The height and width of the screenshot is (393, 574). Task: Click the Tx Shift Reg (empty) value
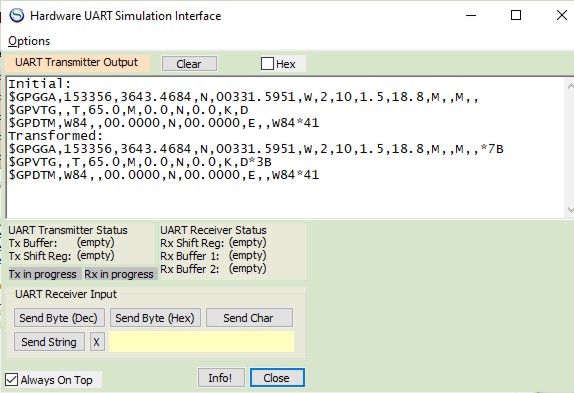96,255
